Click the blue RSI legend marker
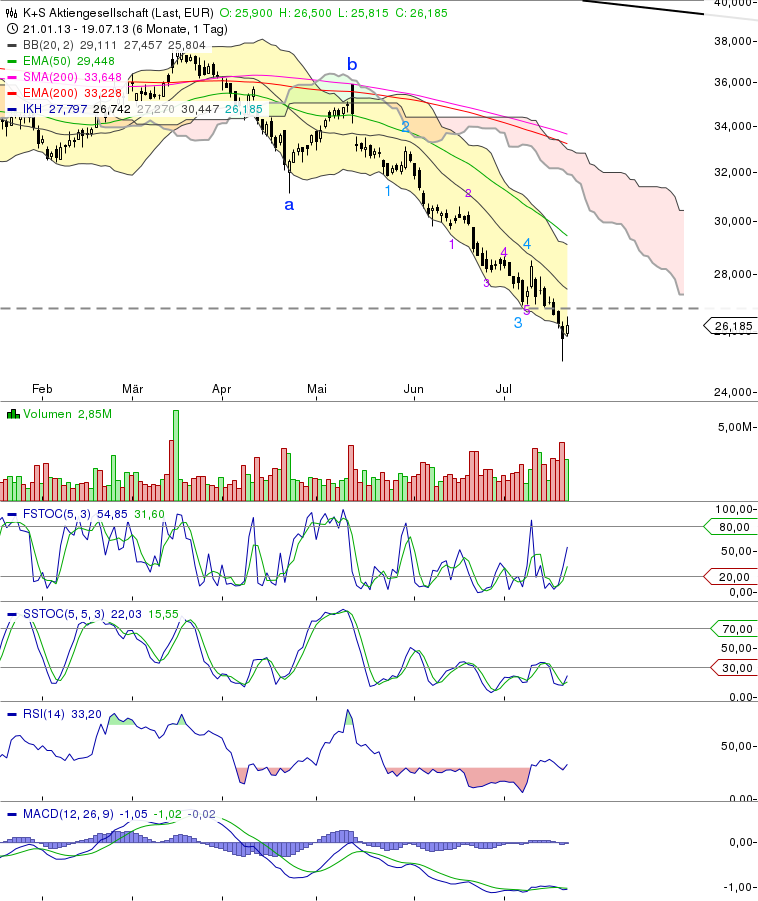 (x=12, y=715)
